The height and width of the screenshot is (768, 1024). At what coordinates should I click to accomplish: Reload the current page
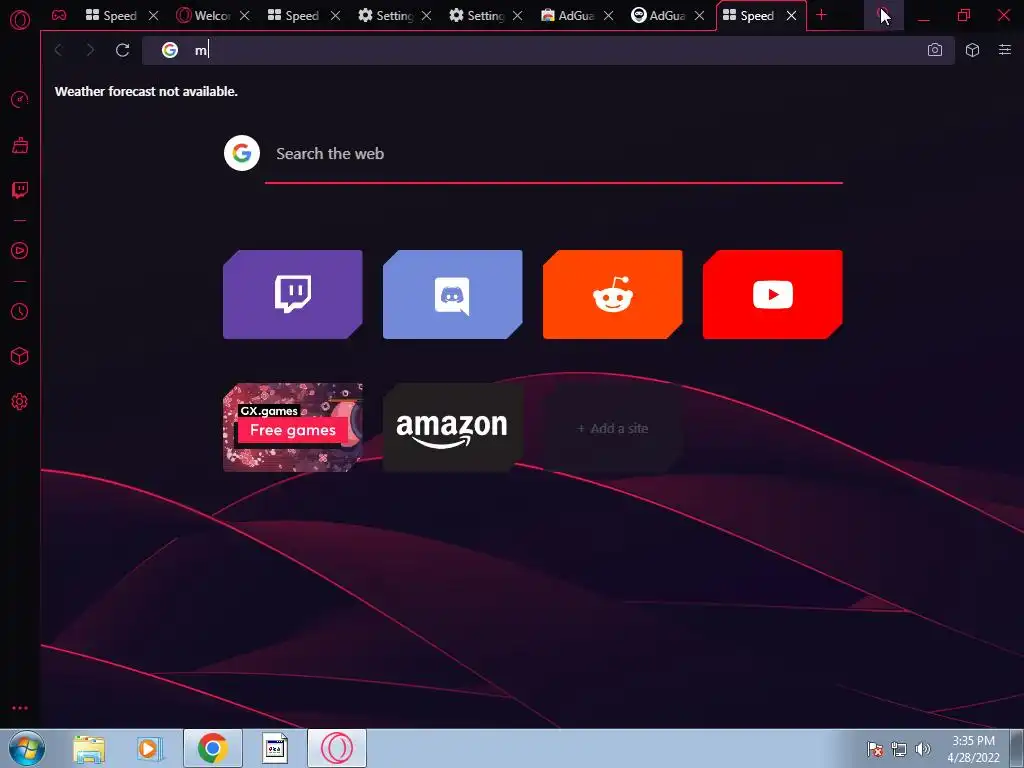click(122, 50)
